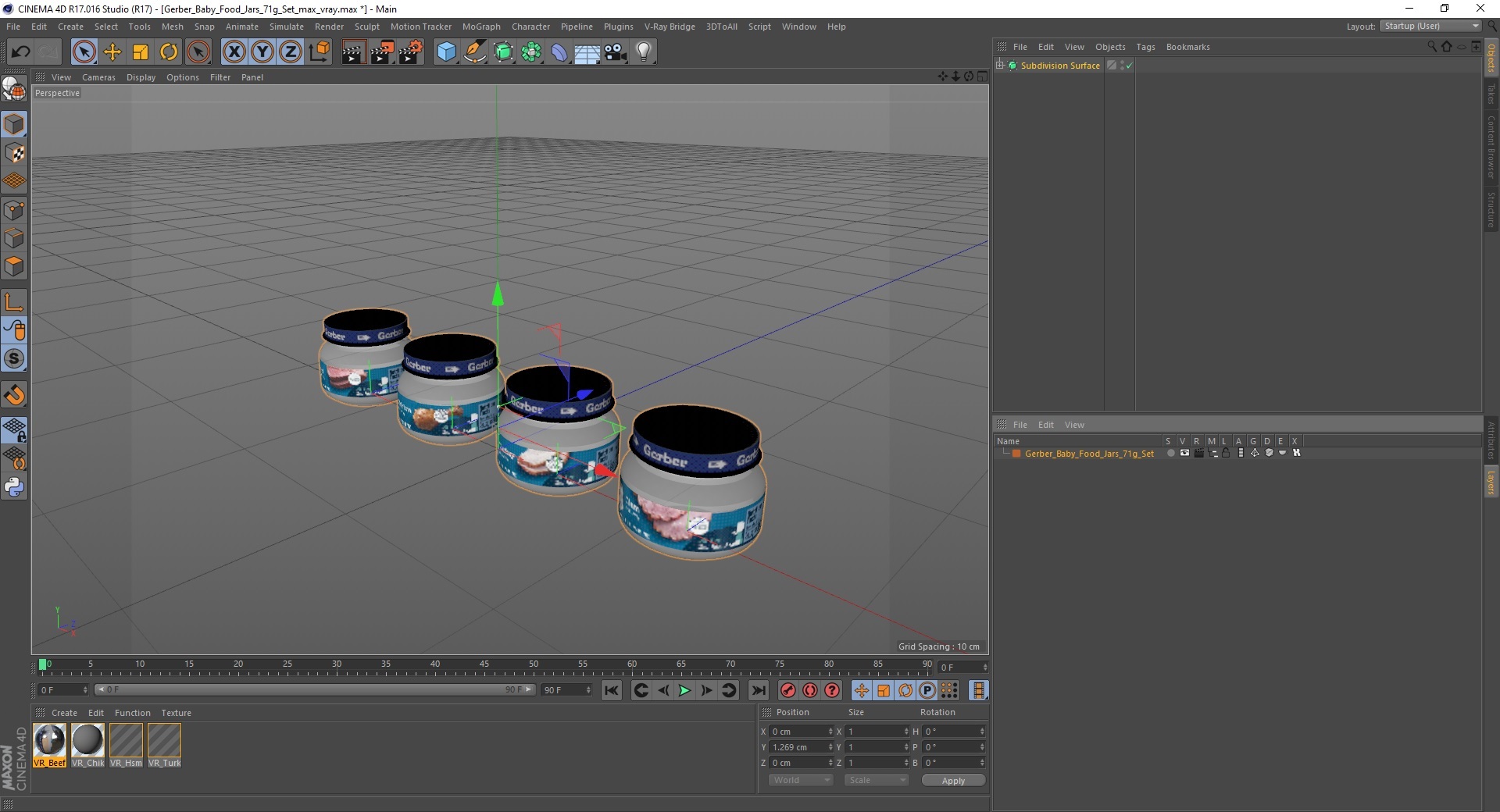The image size is (1500, 812).
Task: Select the Rotate tool
Action: pos(169,52)
